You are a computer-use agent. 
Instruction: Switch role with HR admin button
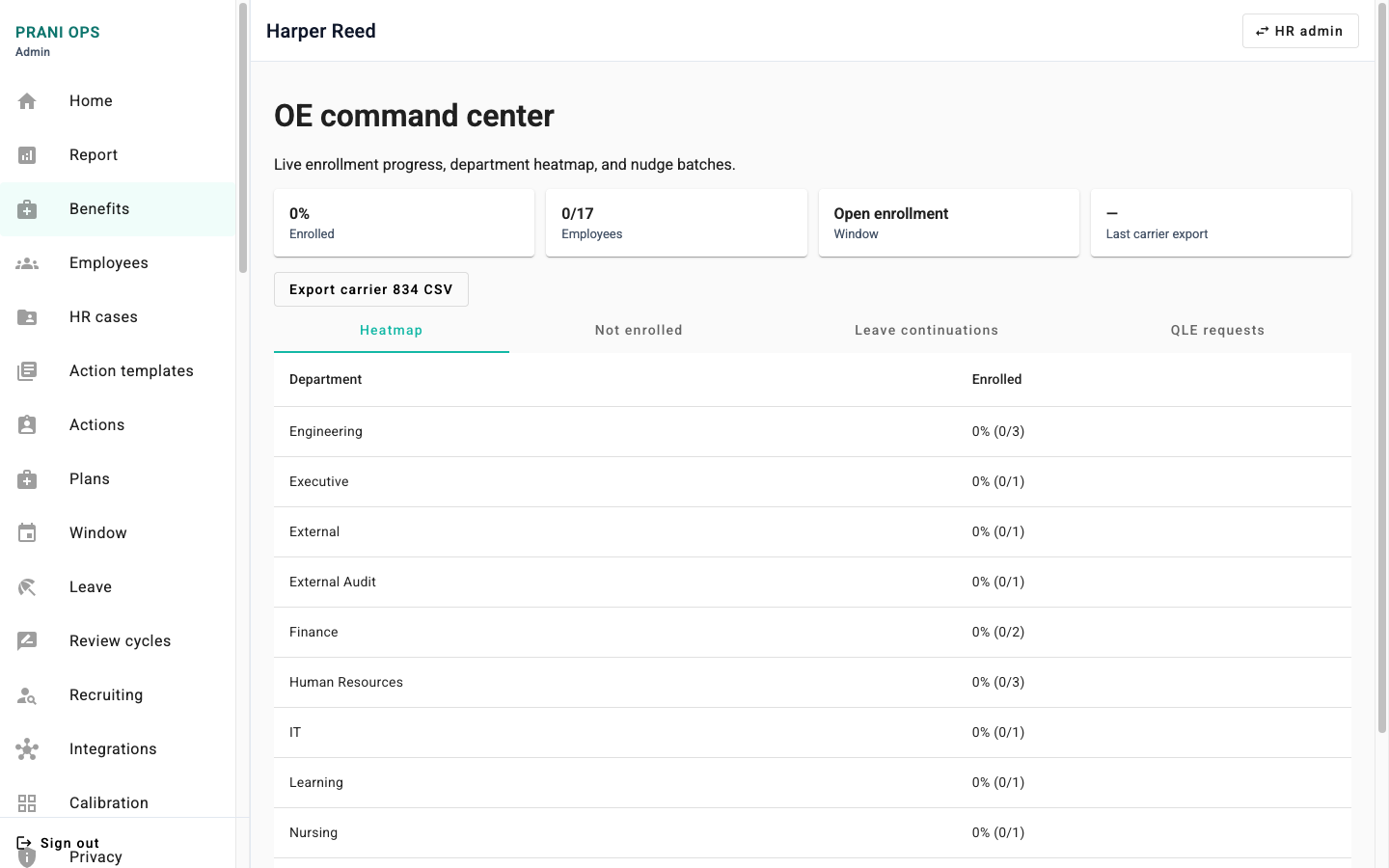pyautogui.click(x=1300, y=31)
